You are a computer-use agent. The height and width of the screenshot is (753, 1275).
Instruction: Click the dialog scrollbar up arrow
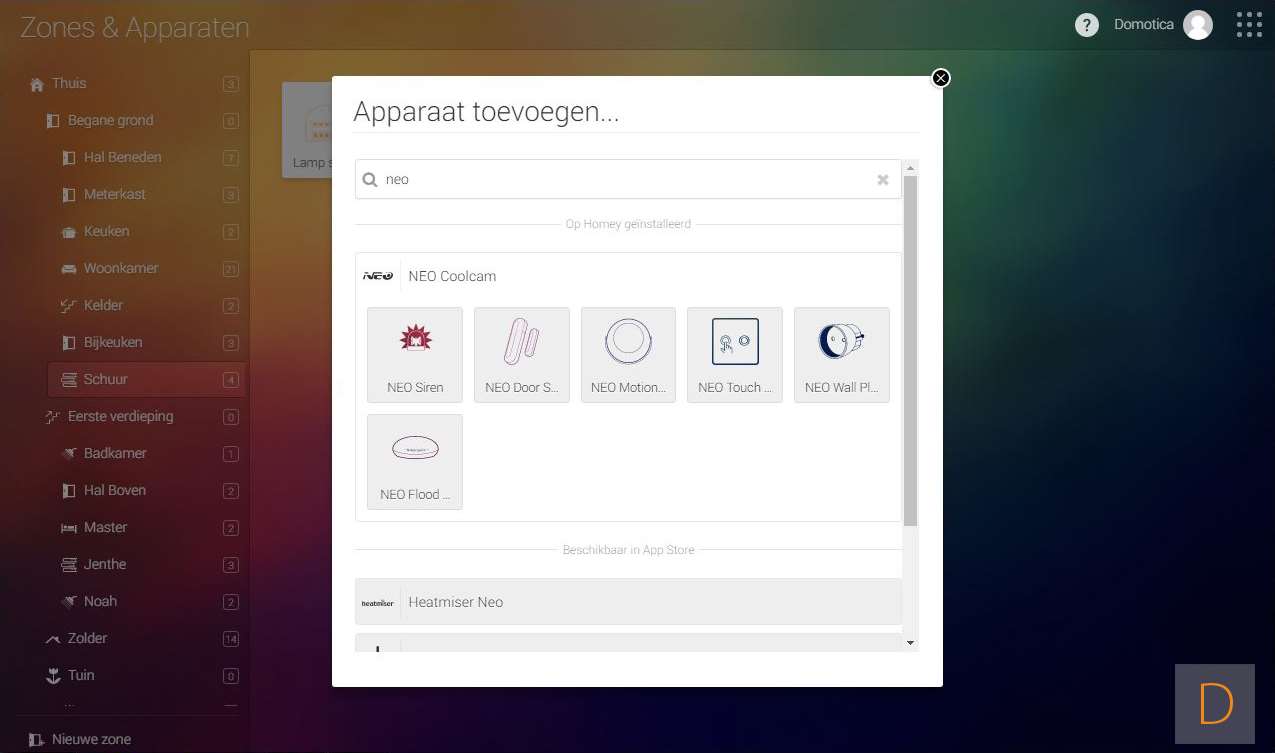(910, 167)
